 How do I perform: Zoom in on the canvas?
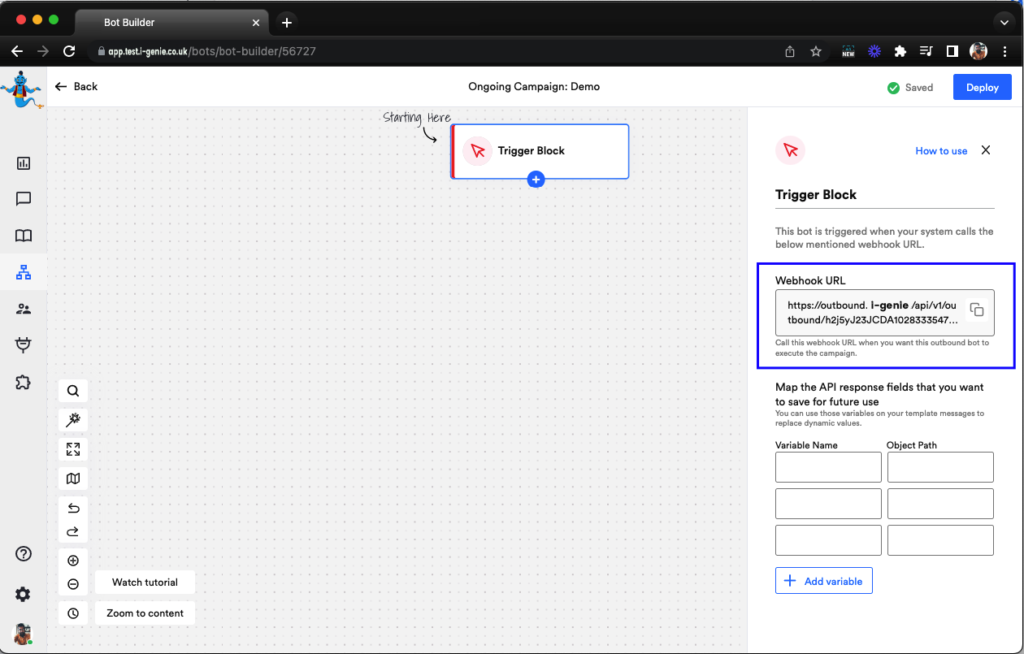tap(73, 561)
